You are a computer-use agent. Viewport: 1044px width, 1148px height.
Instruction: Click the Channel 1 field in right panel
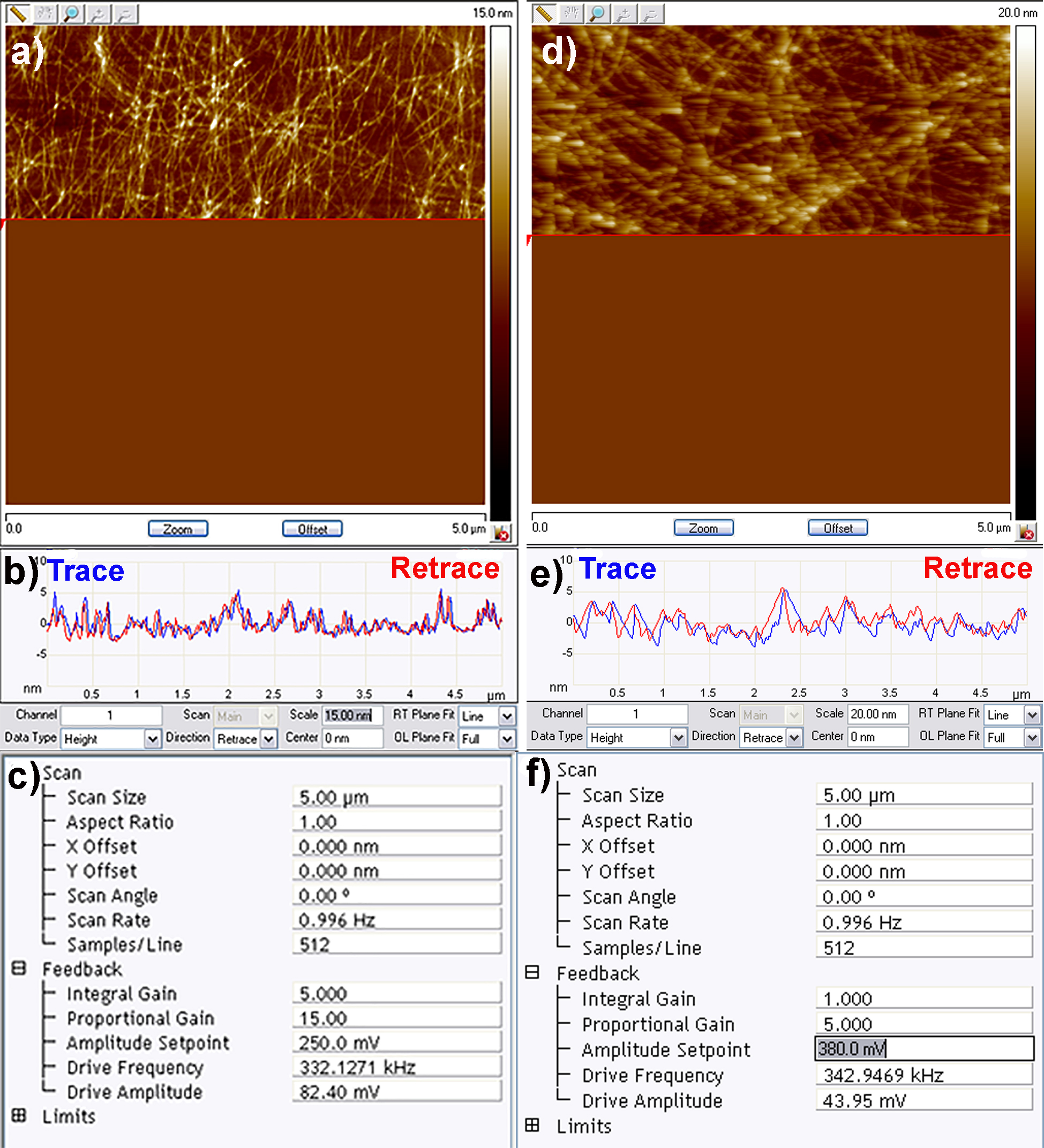(x=637, y=714)
